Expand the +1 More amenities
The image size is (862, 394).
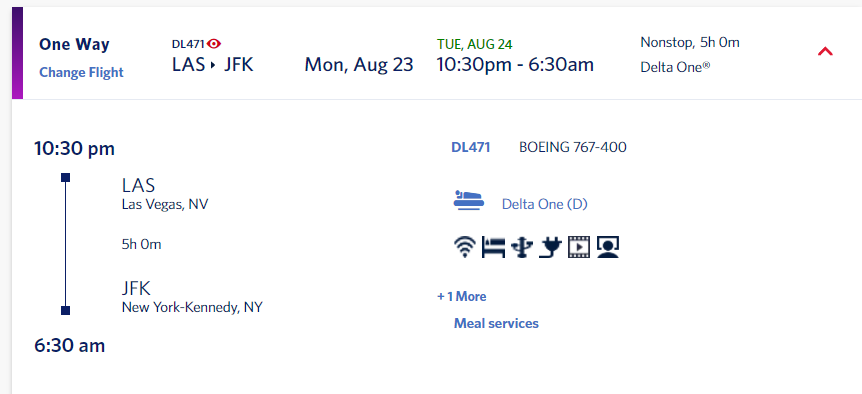point(462,297)
